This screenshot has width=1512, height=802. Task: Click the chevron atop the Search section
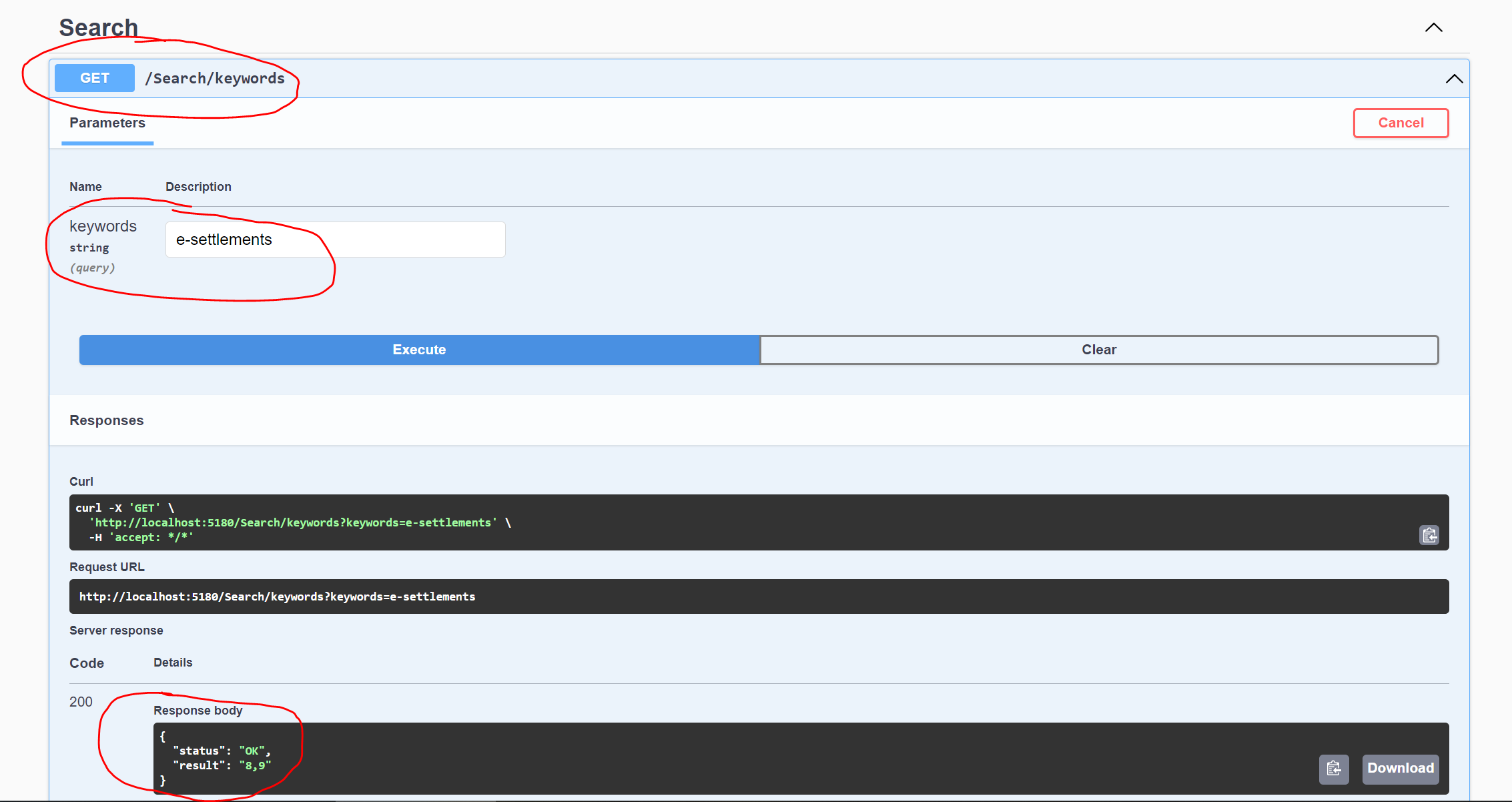(x=1434, y=27)
